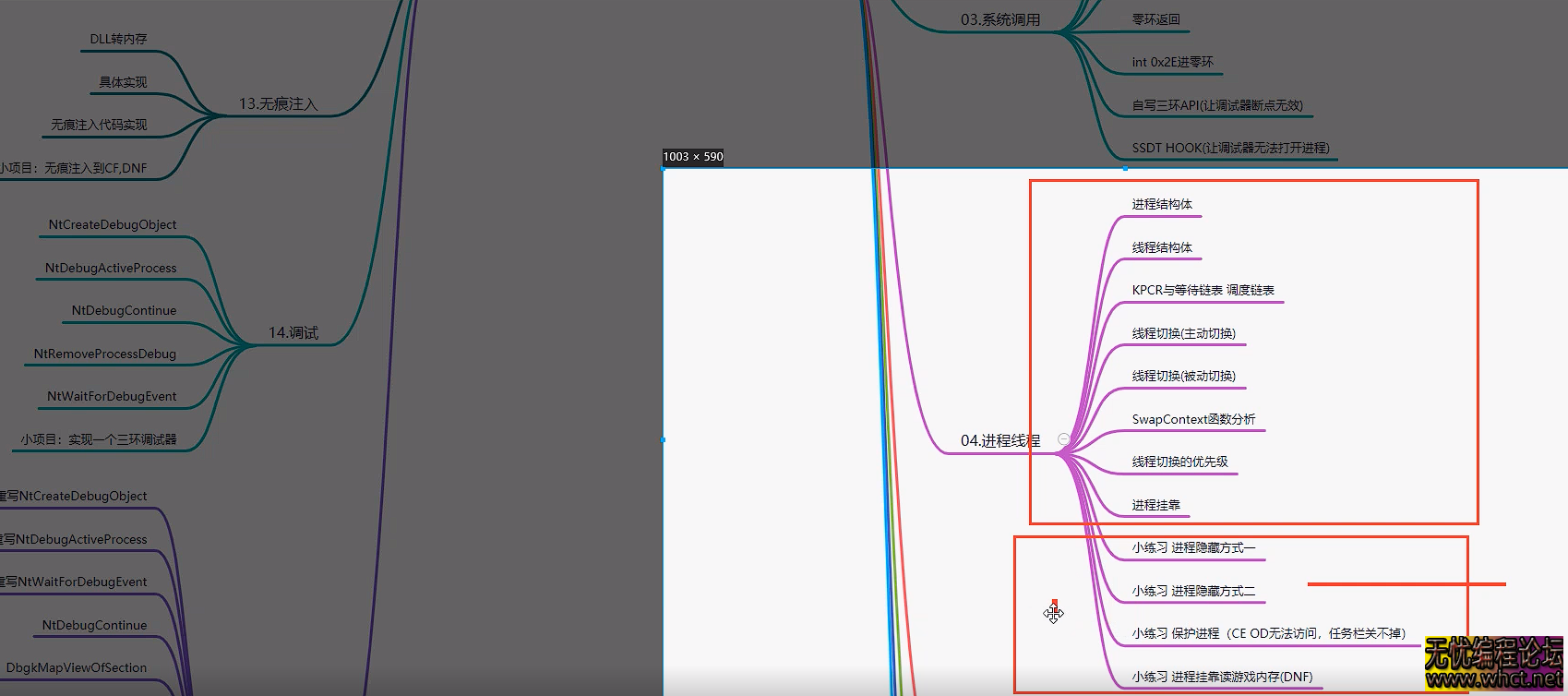Click 小练习 进程隐藏方式一 node
Screen dimensions: 1568x696
(x=1193, y=548)
